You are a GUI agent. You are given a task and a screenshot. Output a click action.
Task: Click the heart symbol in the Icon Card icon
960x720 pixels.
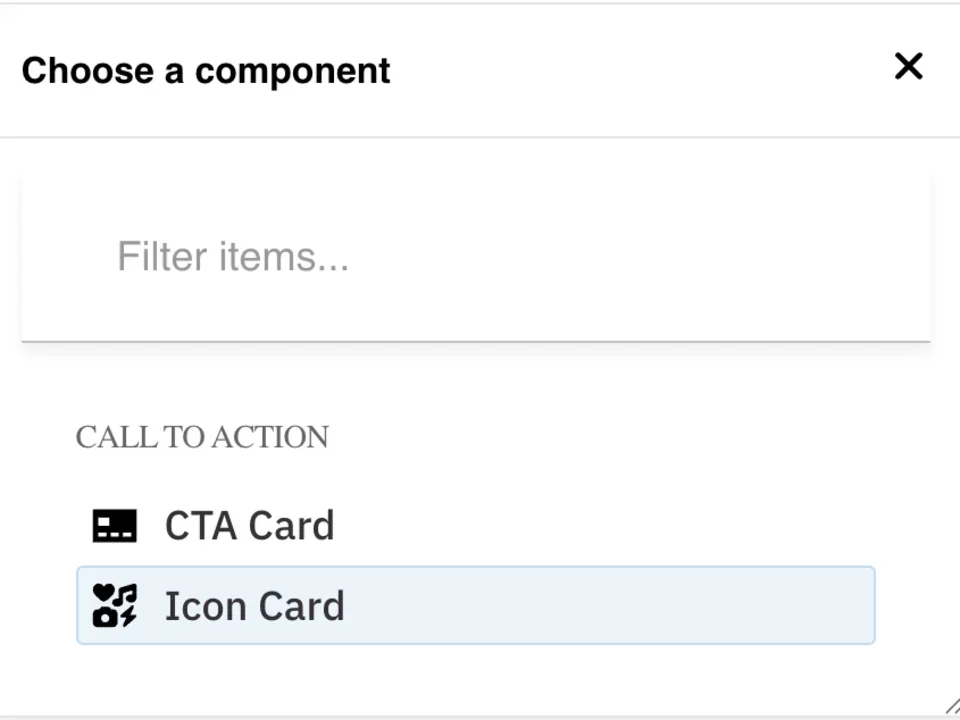pos(103,591)
